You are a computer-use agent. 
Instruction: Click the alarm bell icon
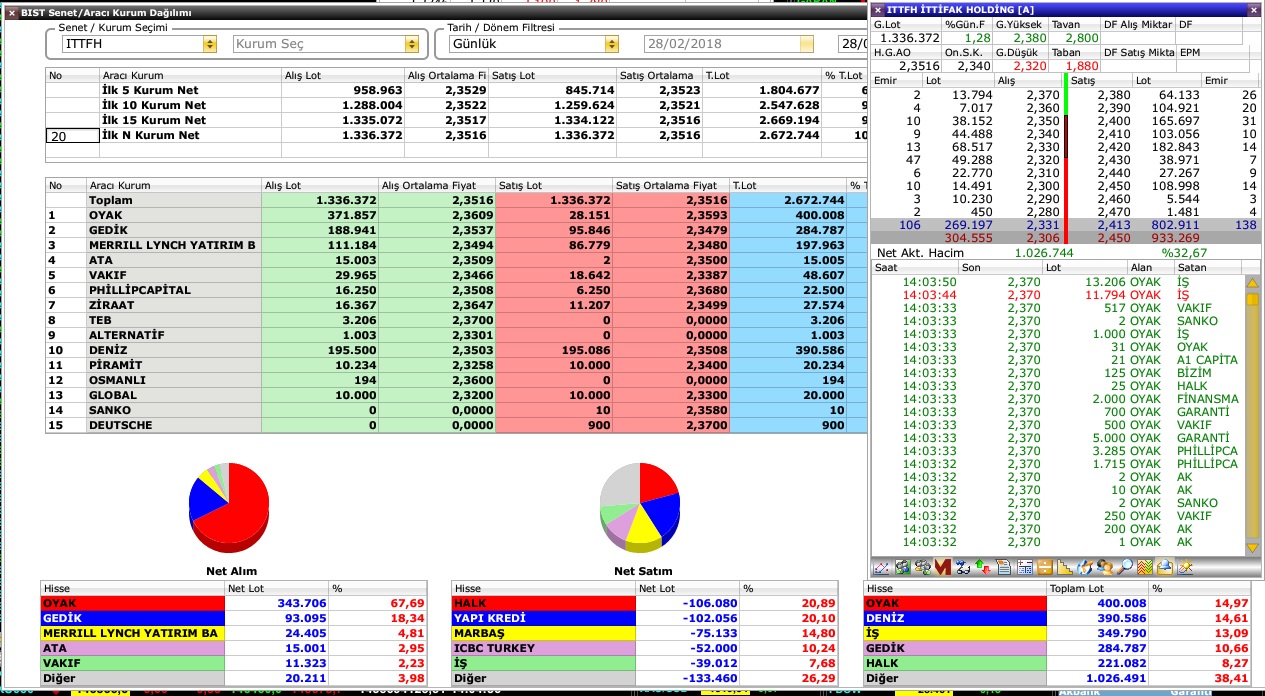tap(1165, 567)
